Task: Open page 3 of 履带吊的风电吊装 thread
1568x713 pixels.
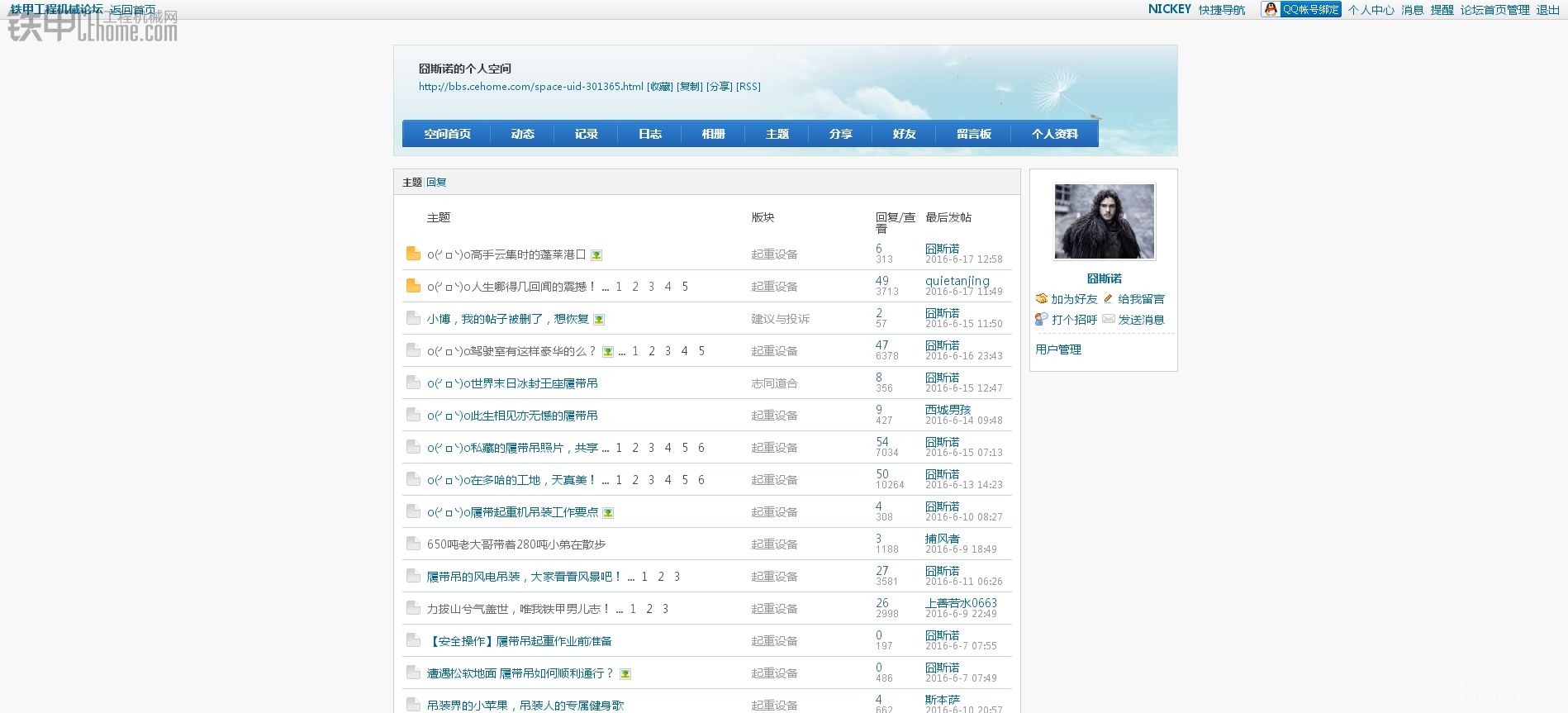Action: (677, 577)
